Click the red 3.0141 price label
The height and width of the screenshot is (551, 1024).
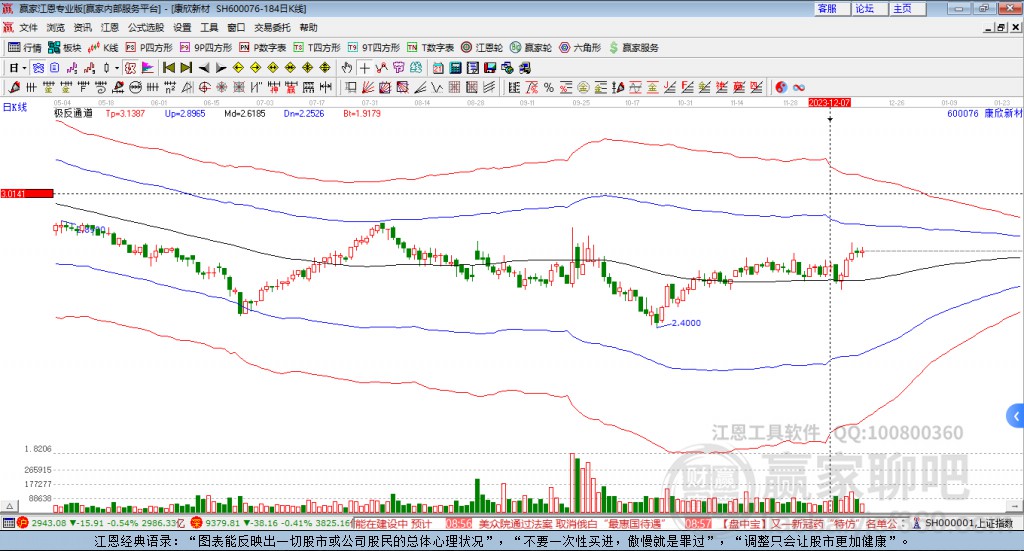[x=27, y=193]
